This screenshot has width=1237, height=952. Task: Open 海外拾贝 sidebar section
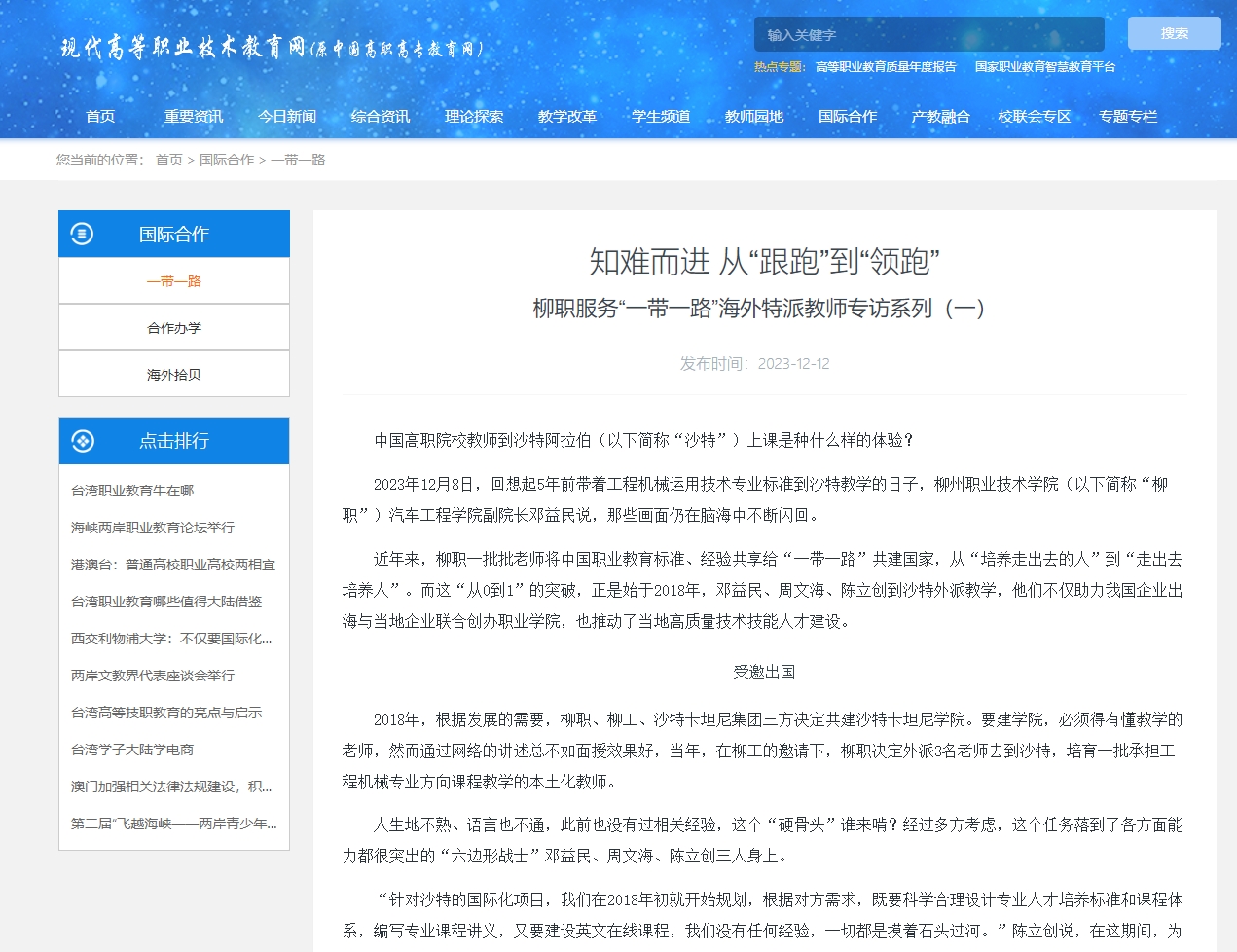[174, 375]
